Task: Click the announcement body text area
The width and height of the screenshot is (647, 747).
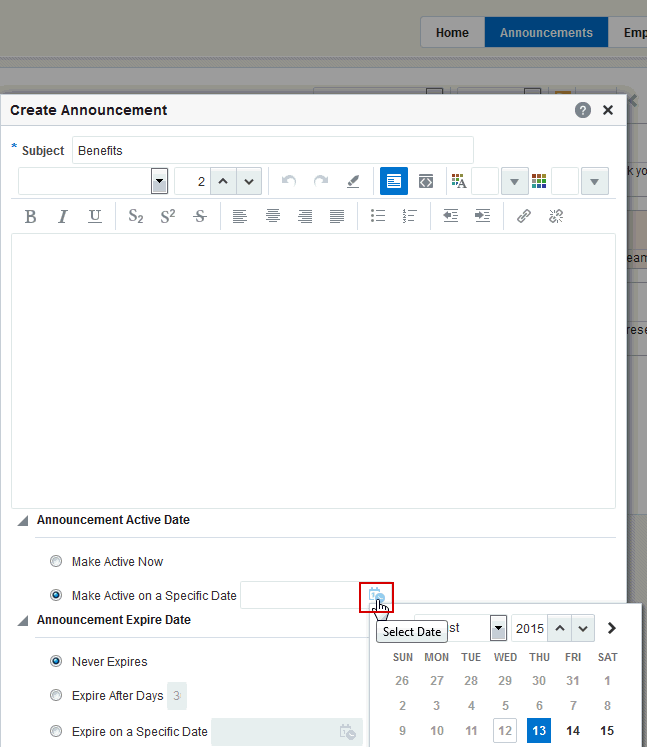Action: (313, 371)
